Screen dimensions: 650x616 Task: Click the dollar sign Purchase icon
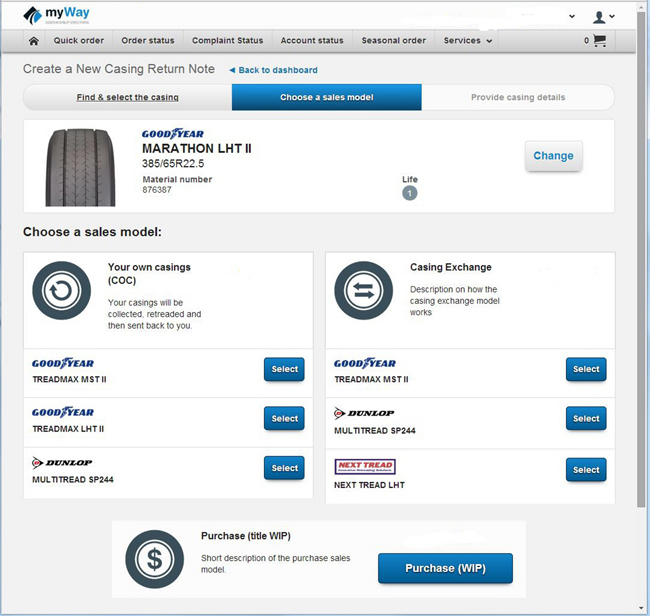tap(154, 560)
